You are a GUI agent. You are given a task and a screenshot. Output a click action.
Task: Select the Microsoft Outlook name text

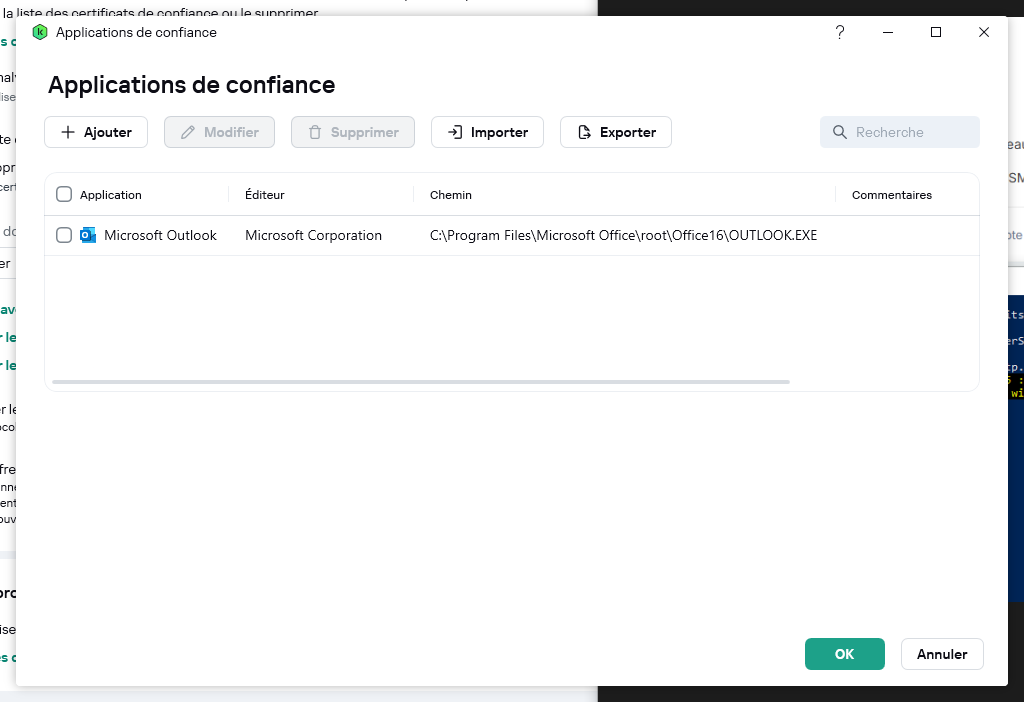coord(160,235)
